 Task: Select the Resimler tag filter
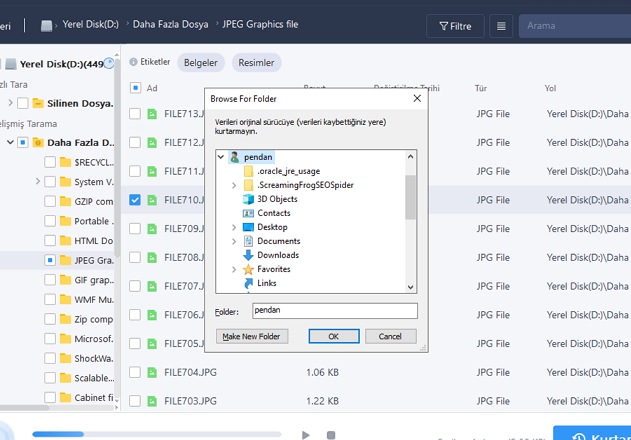[x=256, y=63]
